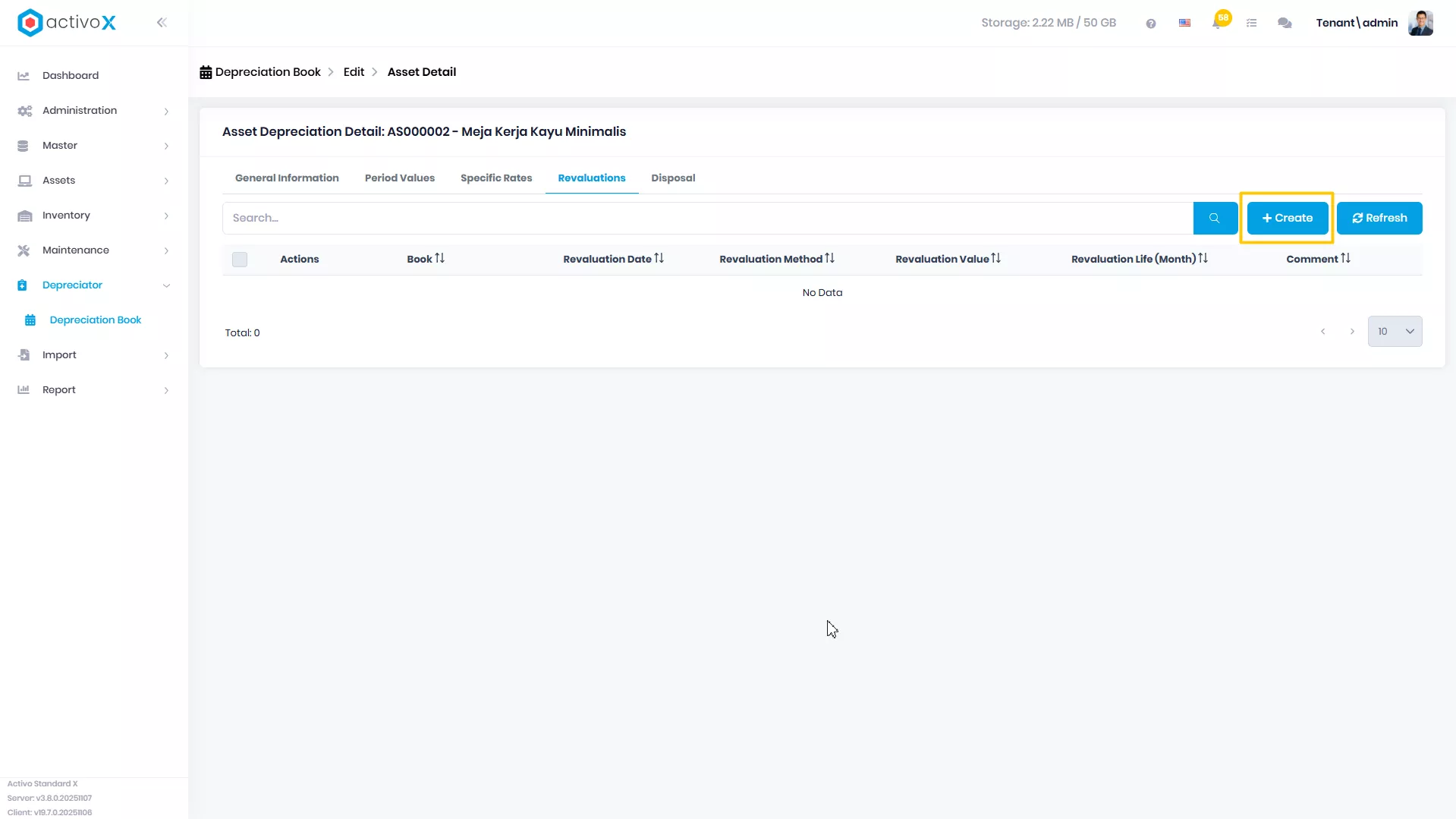Expand the Report menu chevron

166,391
